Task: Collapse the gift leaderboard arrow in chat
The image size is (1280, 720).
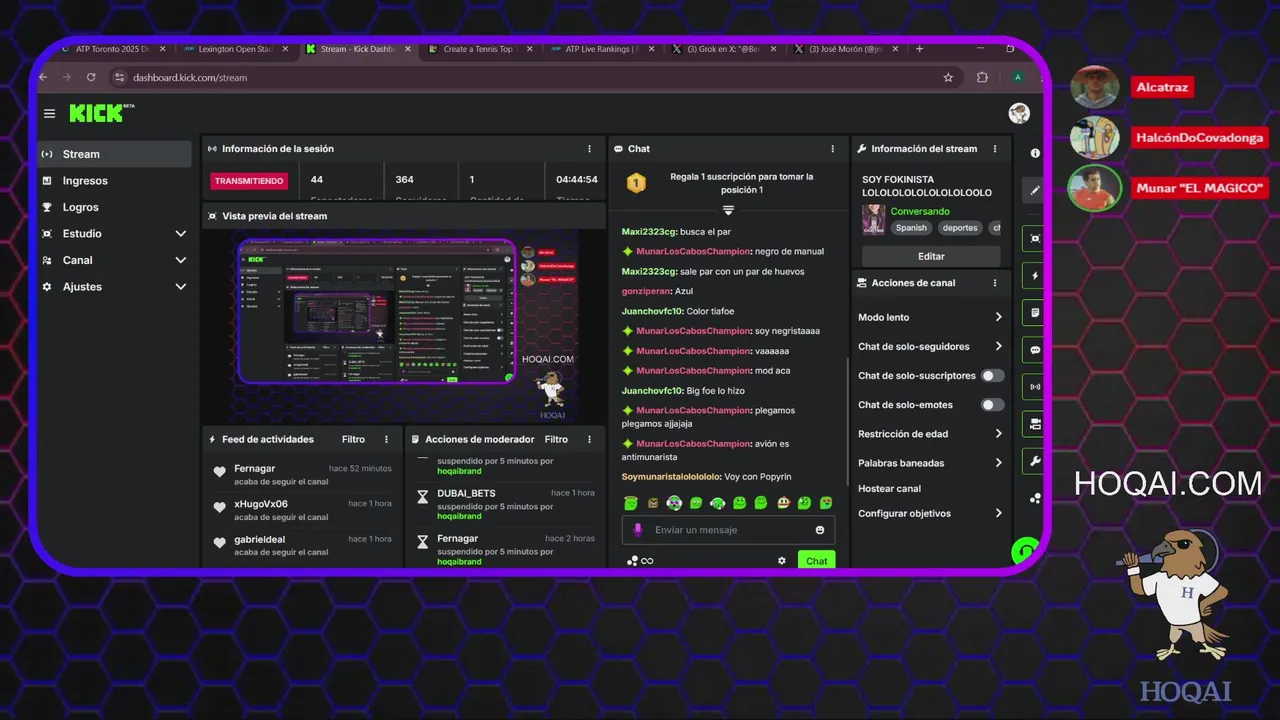Action: (728, 210)
